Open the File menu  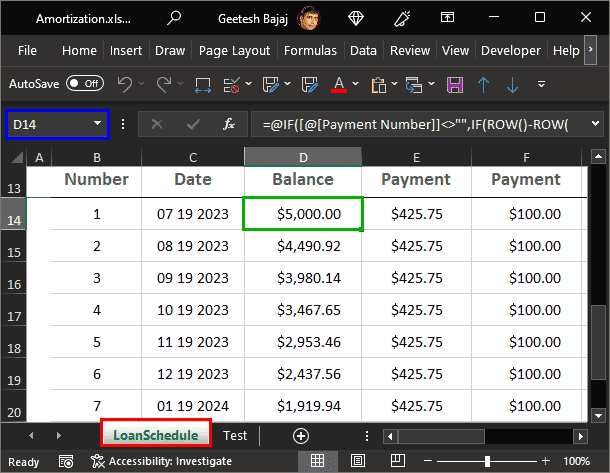[x=27, y=51]
